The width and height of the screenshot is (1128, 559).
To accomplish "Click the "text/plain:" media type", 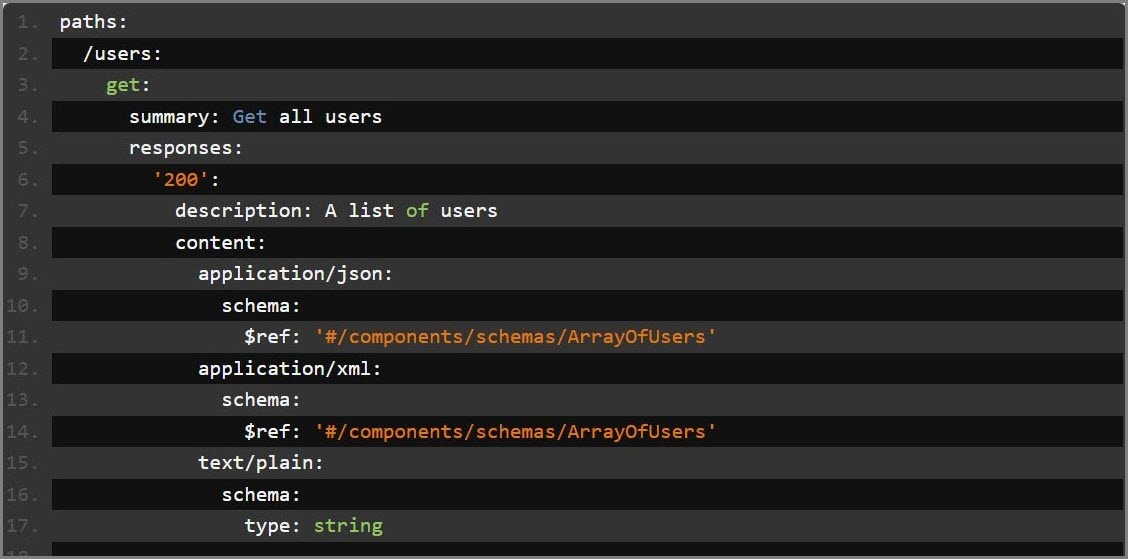I will click(x=261, y=463).
